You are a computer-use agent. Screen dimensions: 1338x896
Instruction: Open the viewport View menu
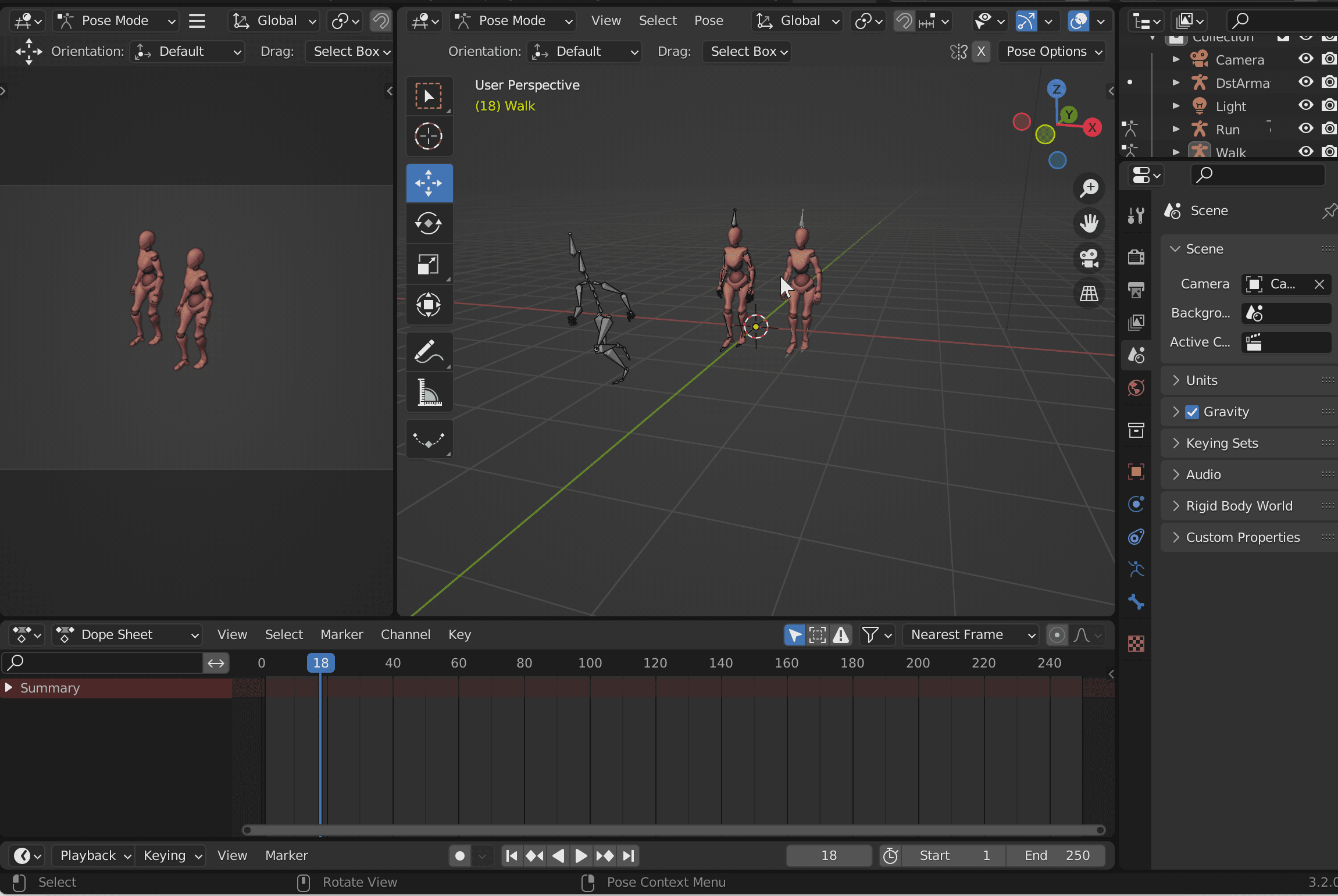coord(606,22)
